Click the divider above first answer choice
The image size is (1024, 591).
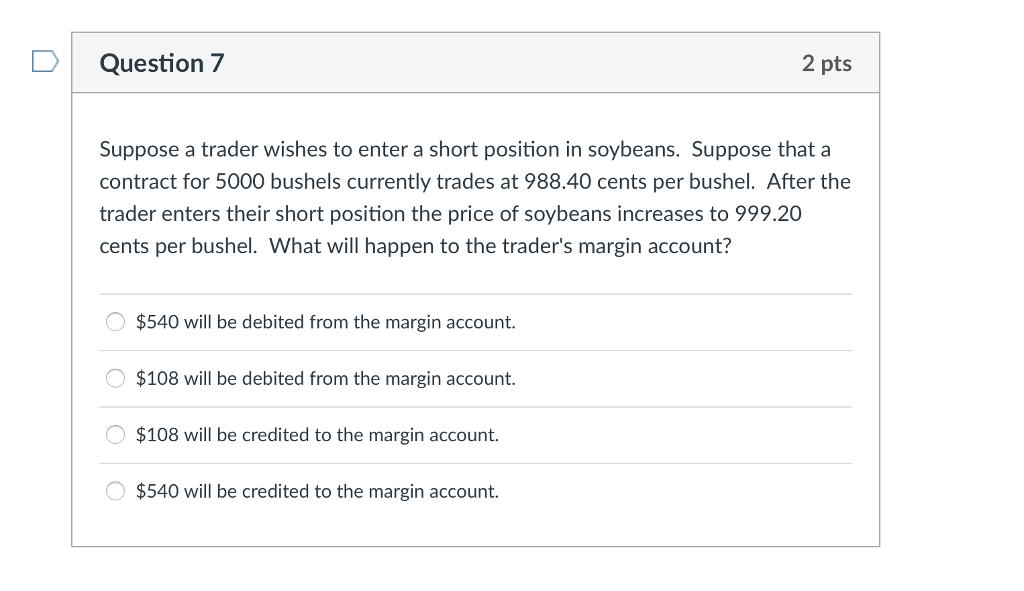(x=475, y=293)
